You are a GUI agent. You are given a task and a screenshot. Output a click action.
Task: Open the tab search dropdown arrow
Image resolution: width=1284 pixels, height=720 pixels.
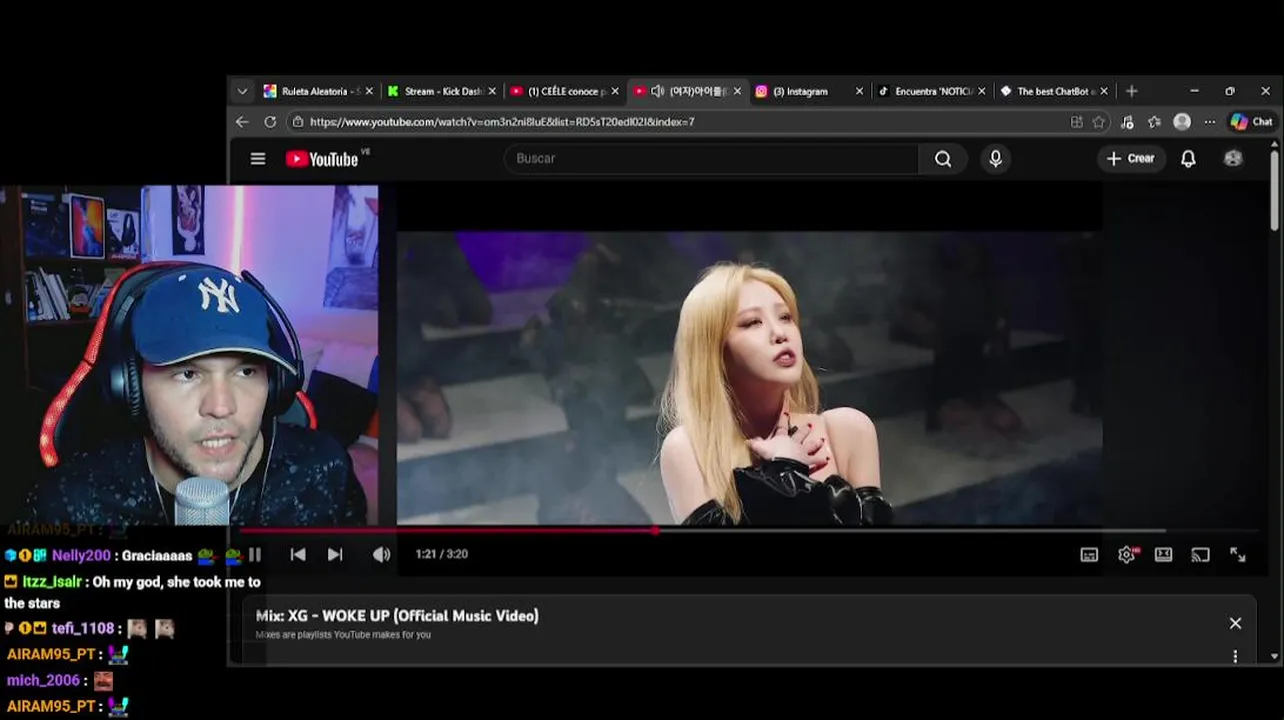pyautogui.click(x=242, y=91)
